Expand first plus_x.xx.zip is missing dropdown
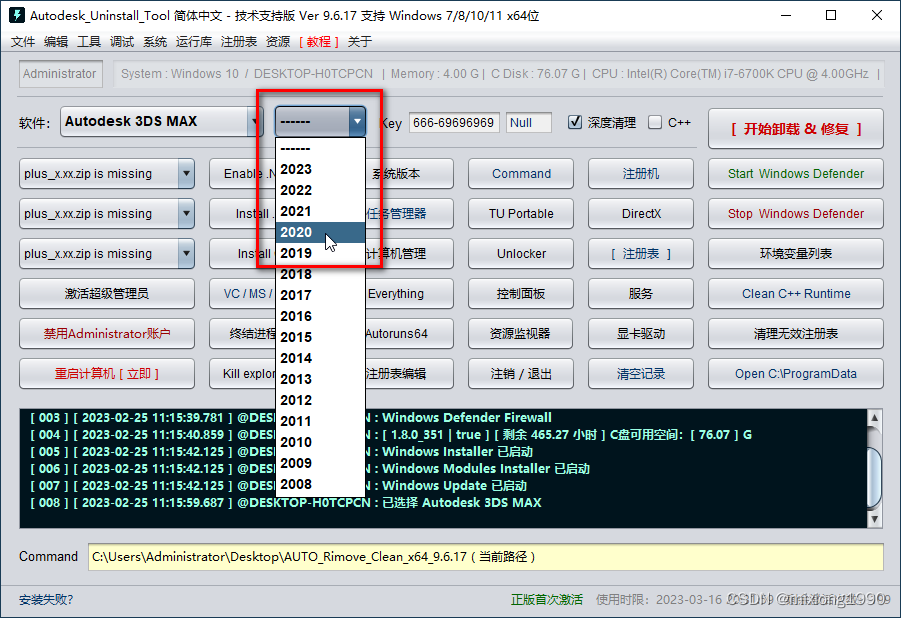 pyautogui.click(x=186, y=174)
